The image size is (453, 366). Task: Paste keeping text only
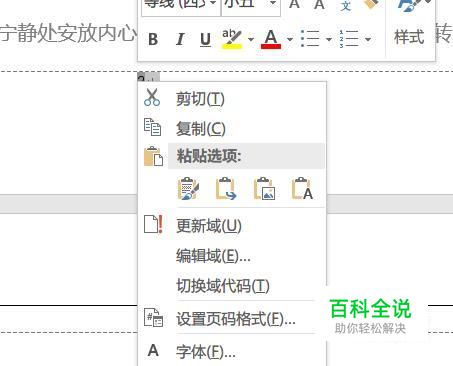302,189
